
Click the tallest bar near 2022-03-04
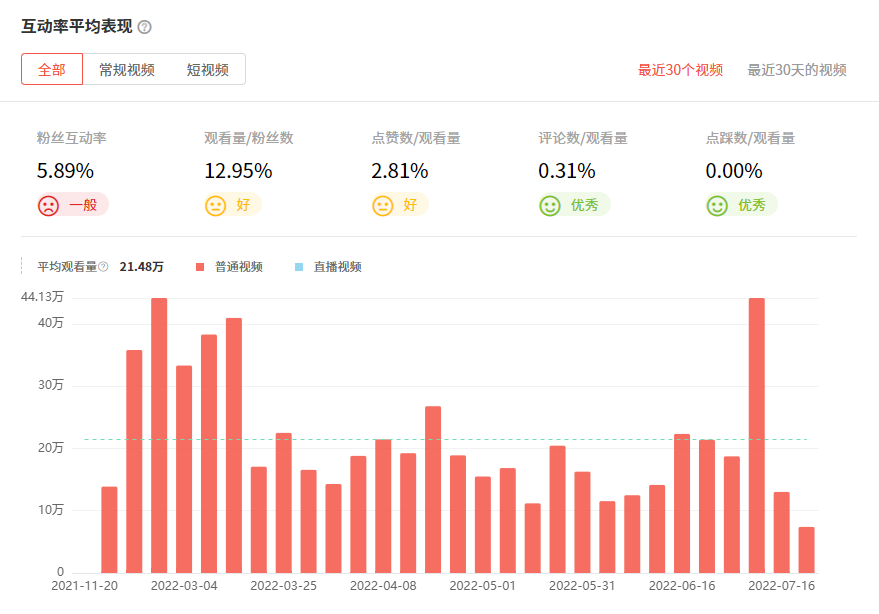(159, 435)
